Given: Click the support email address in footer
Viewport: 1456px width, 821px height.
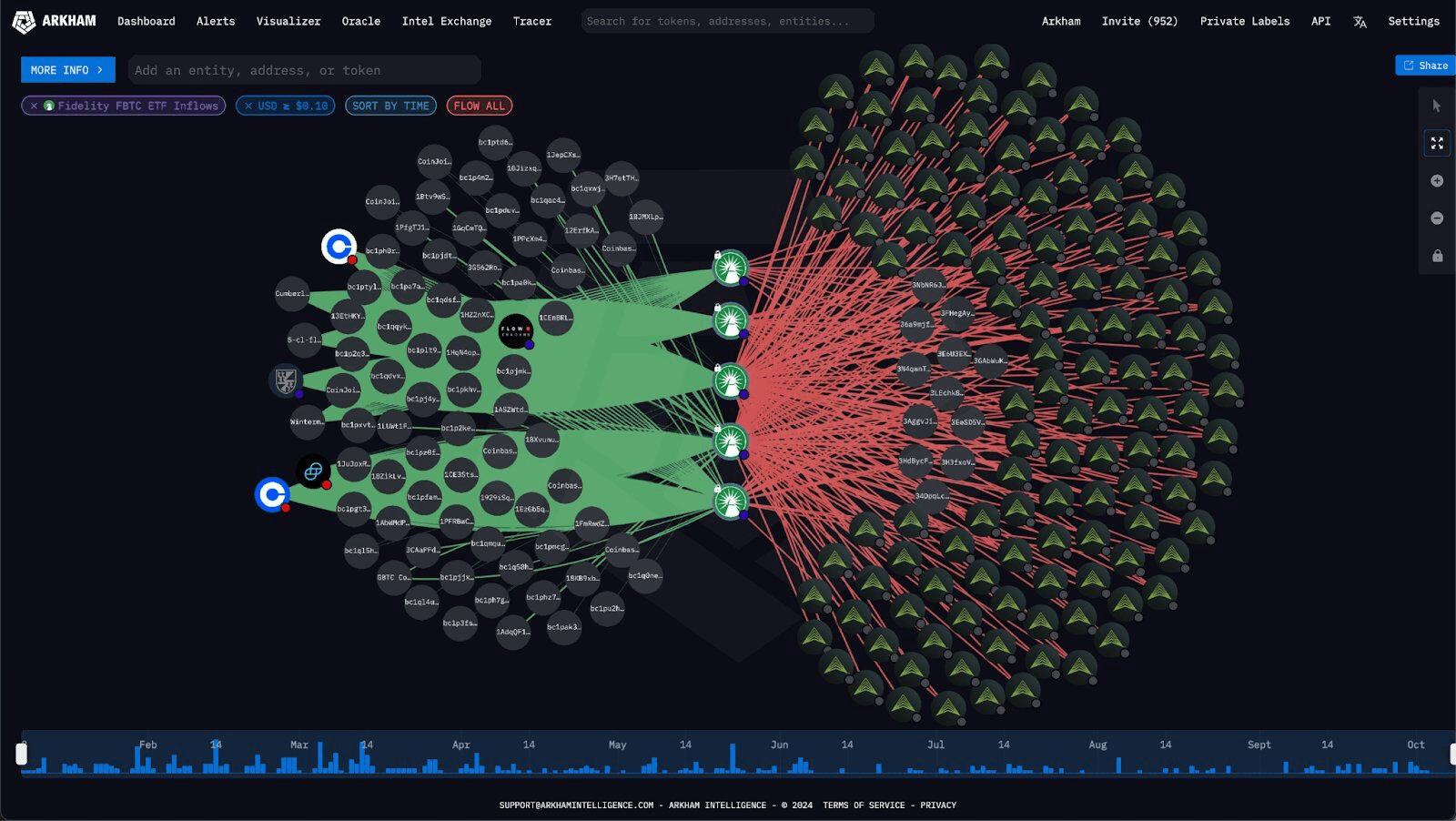Looking at the screenshot, I should tap(576, 806).
